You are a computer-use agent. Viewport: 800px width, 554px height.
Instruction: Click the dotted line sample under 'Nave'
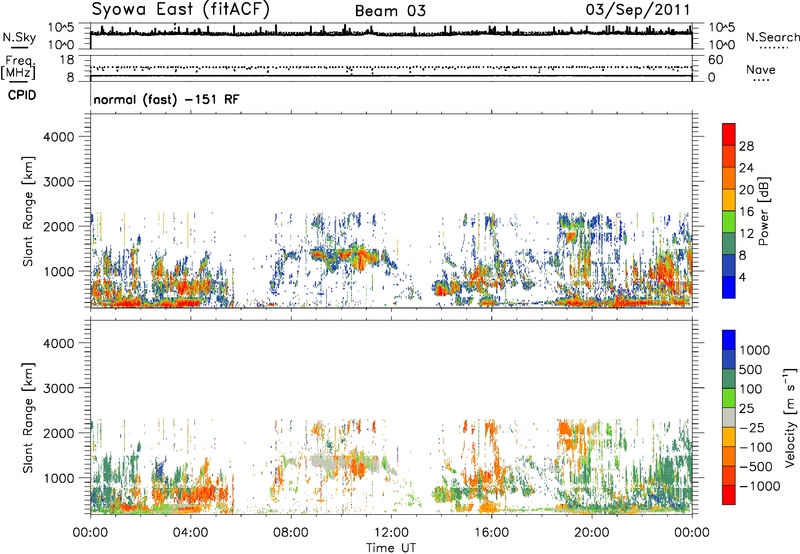coord(762,81)
